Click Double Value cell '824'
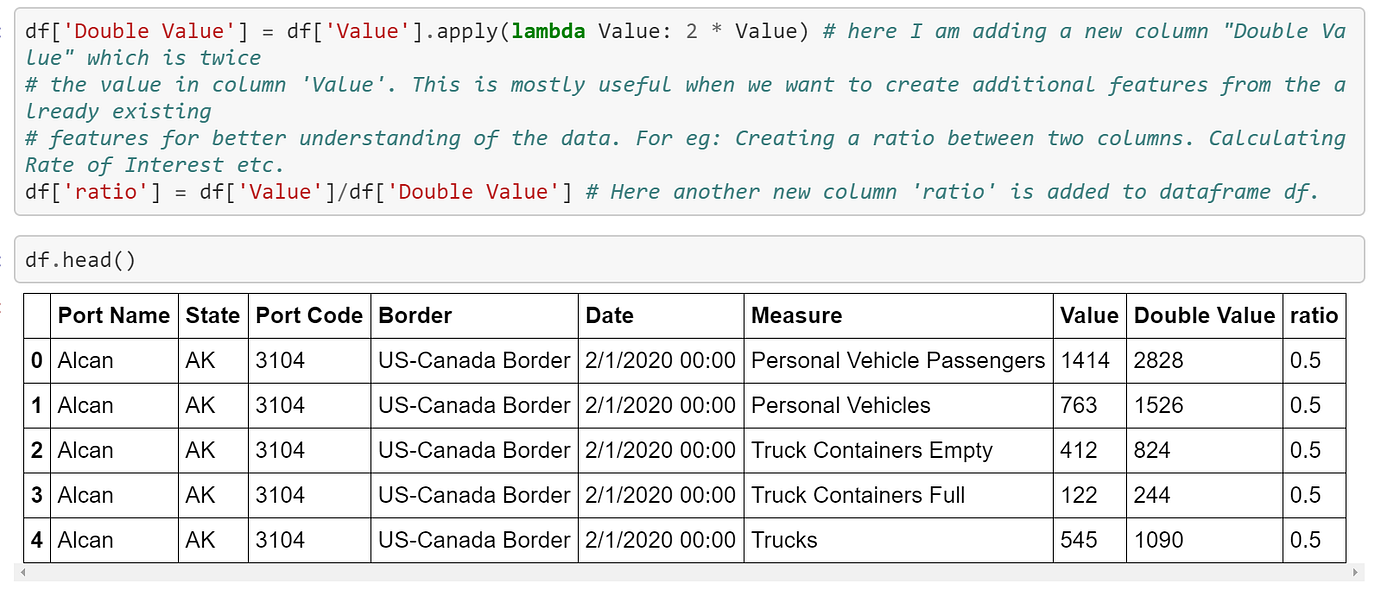 1204,450
